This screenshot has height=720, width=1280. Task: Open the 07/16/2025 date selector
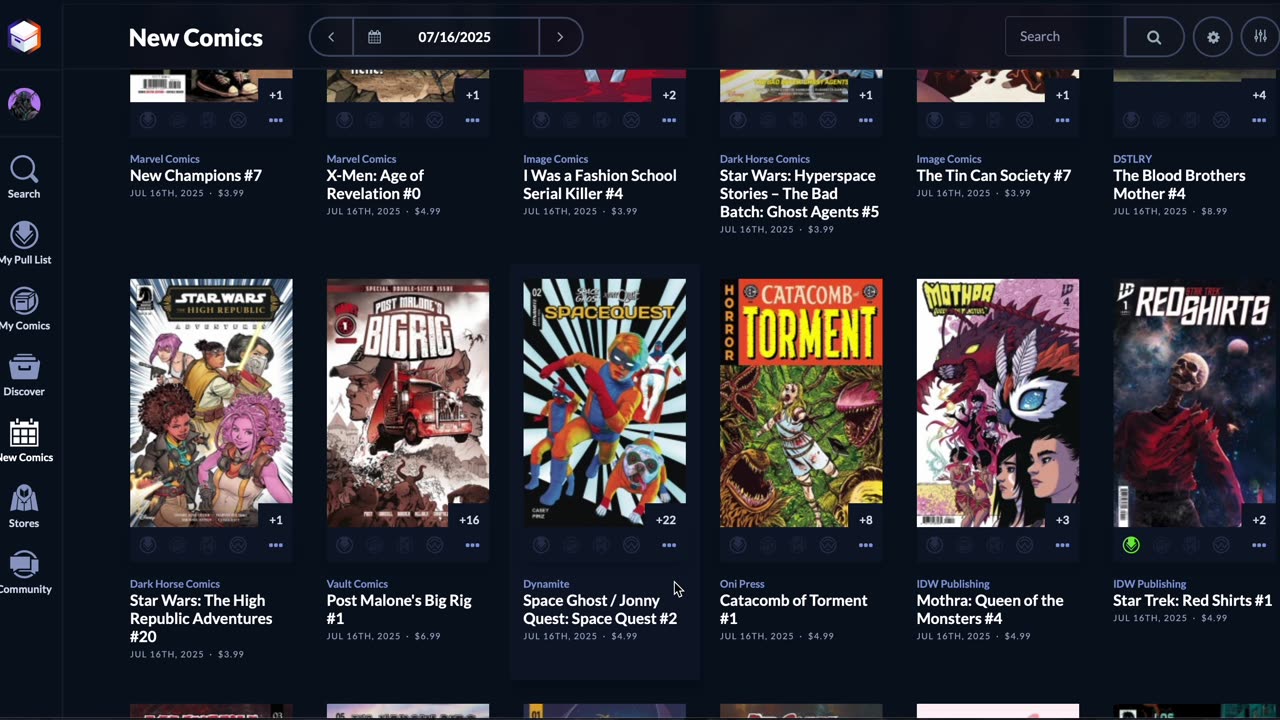(x=446, y=37)
